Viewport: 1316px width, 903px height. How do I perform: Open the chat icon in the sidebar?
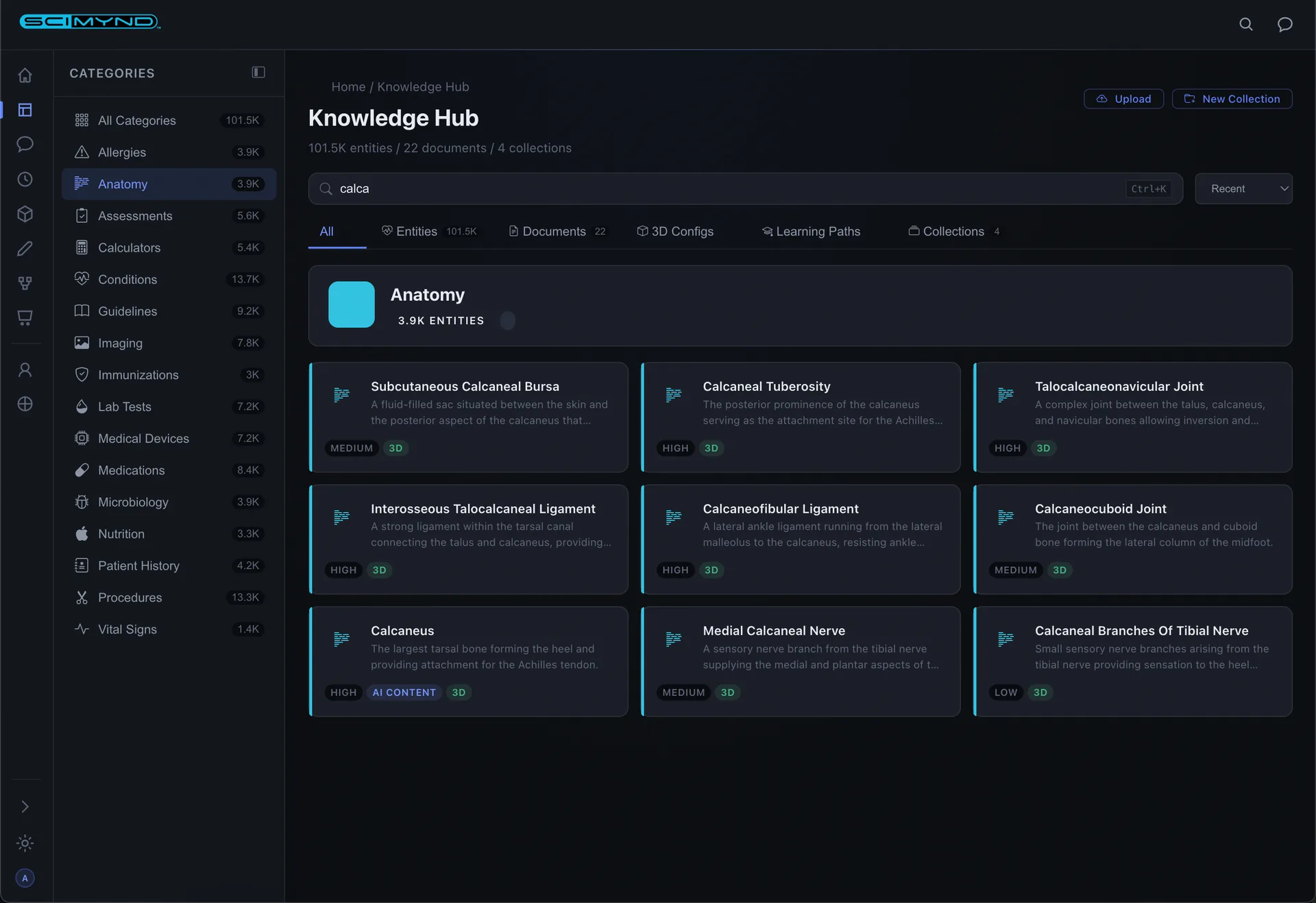click(x=25, y=145)
